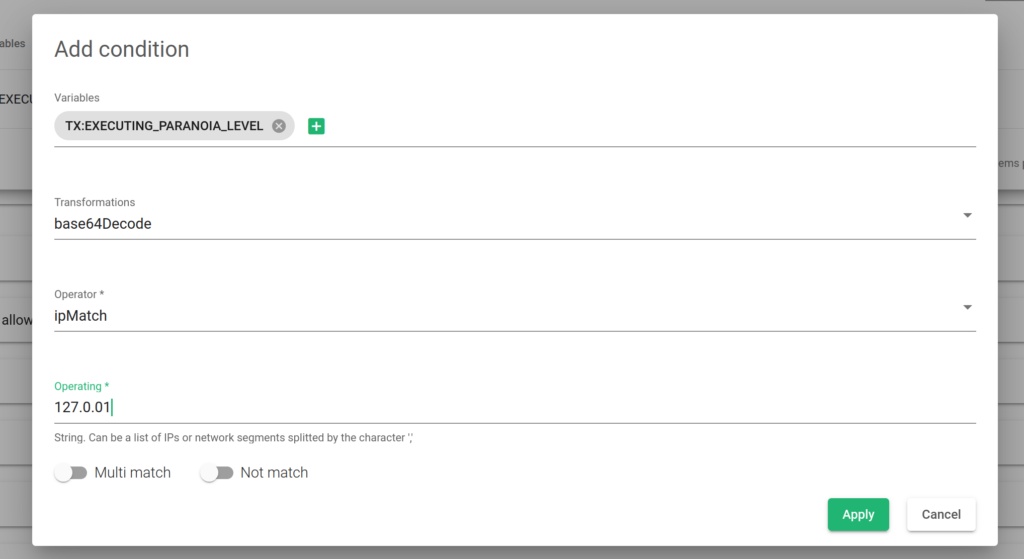Click the green Operating field label
1024x559 pixels.
coord(82,386)
